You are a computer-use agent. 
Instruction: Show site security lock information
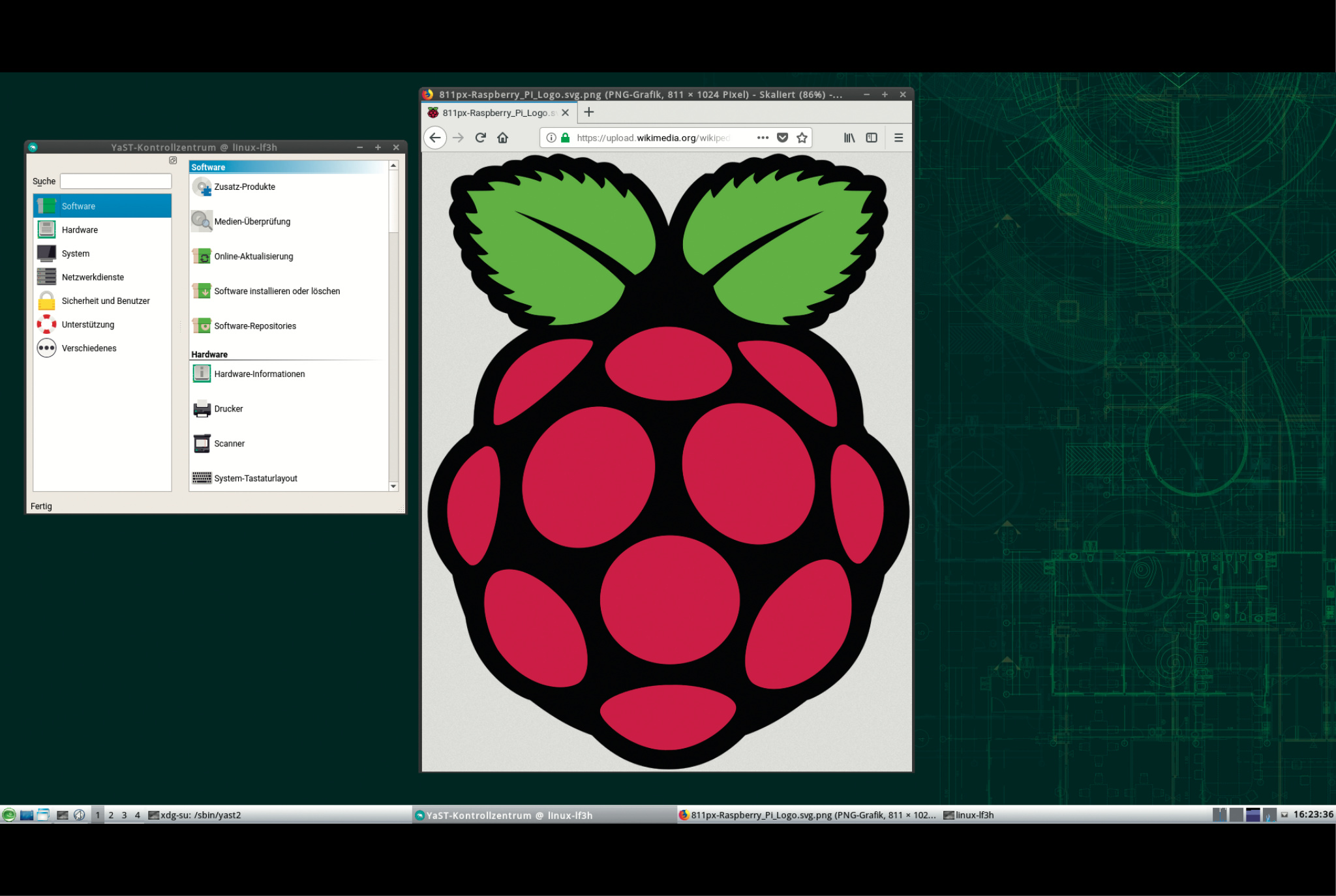tap(566, 138)
